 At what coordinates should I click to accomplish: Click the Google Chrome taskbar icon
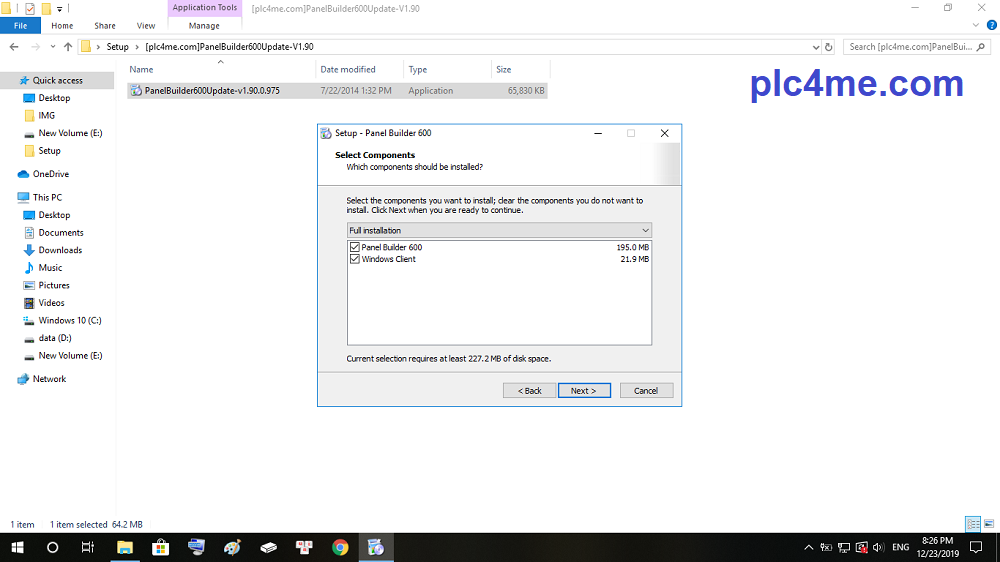point(340,547)
